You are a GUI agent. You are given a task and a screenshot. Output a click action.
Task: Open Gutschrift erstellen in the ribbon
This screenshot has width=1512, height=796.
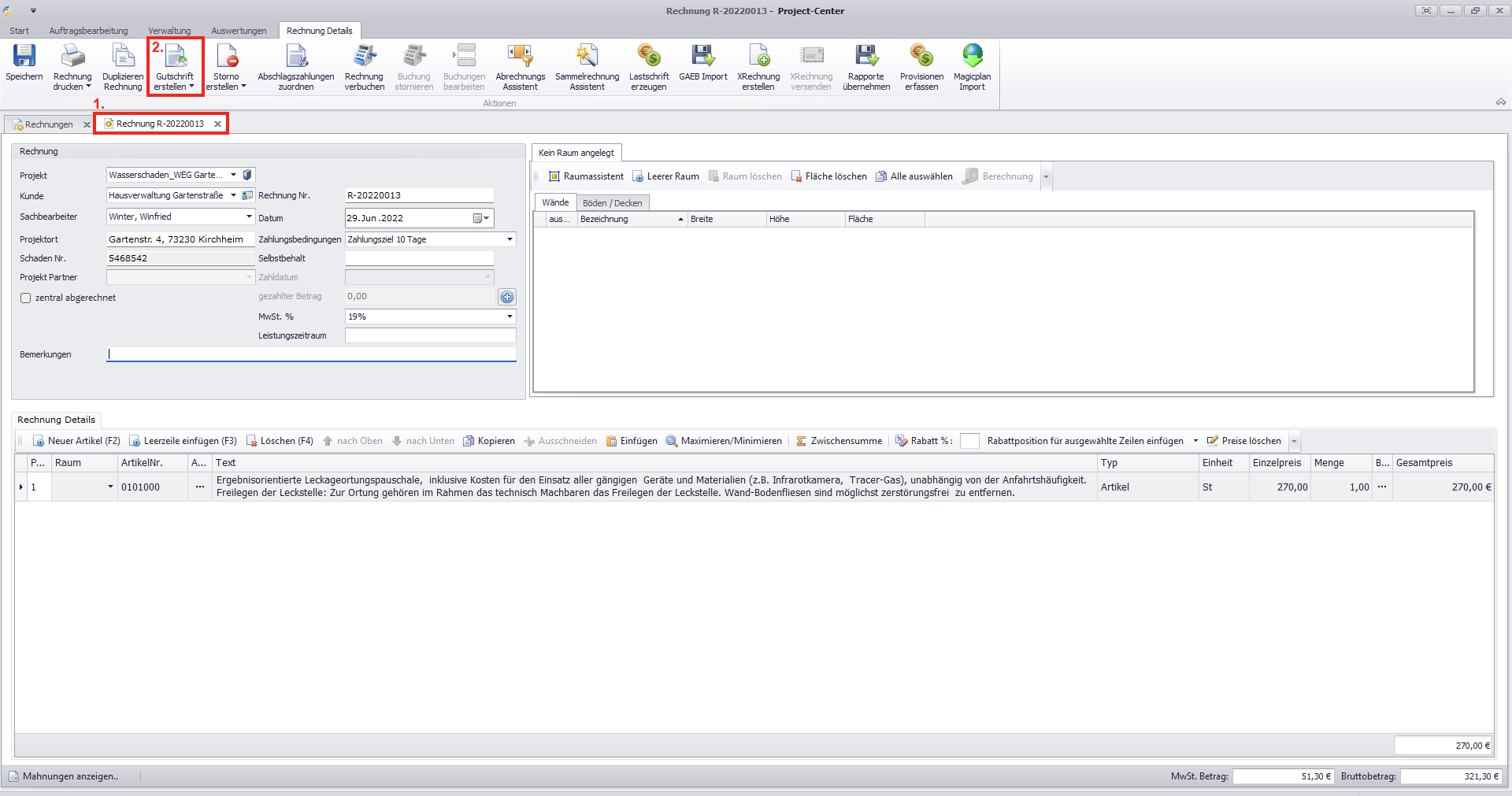click(x=175, y=67)
